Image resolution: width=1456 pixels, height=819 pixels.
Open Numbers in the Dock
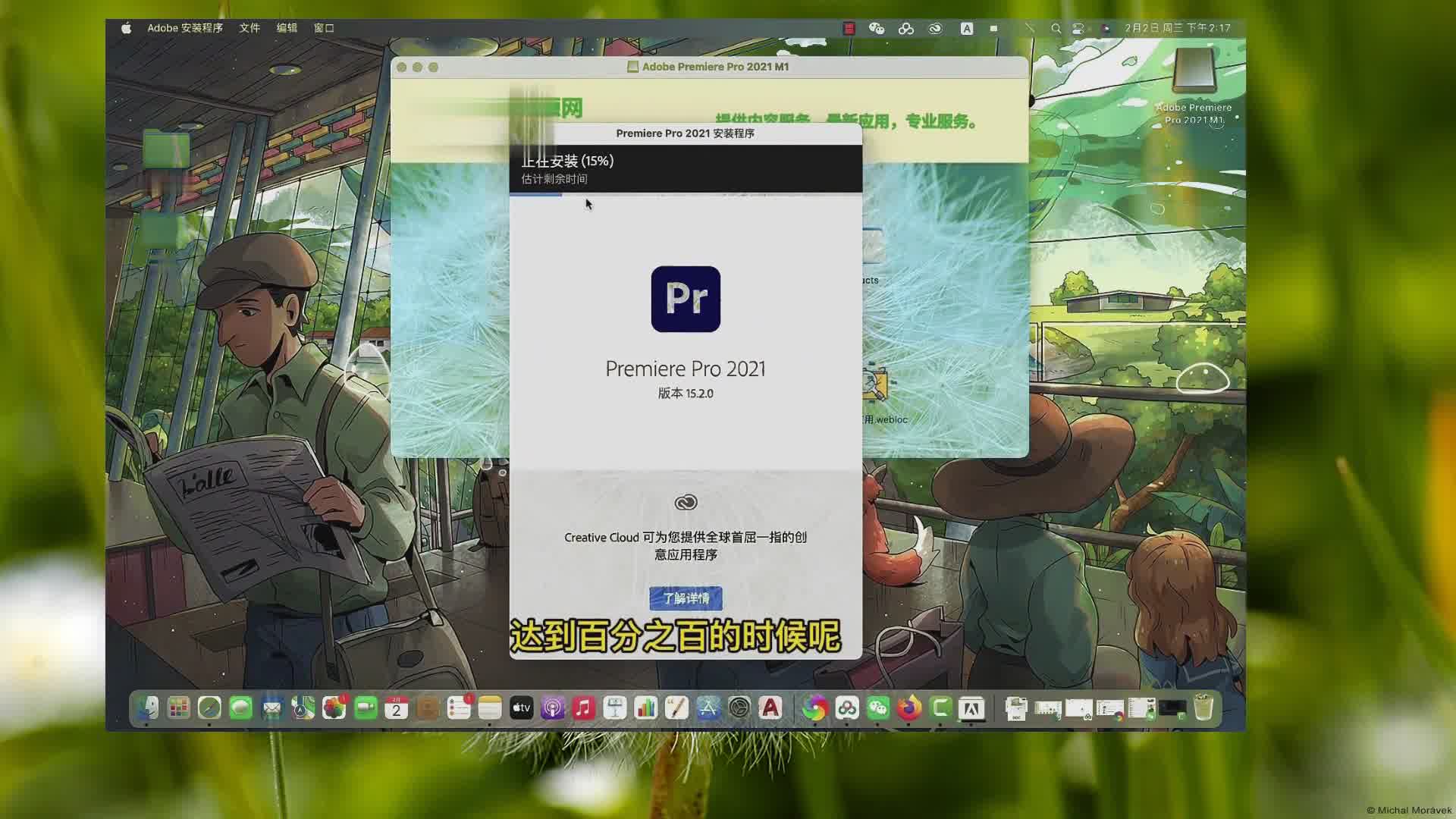645,708
